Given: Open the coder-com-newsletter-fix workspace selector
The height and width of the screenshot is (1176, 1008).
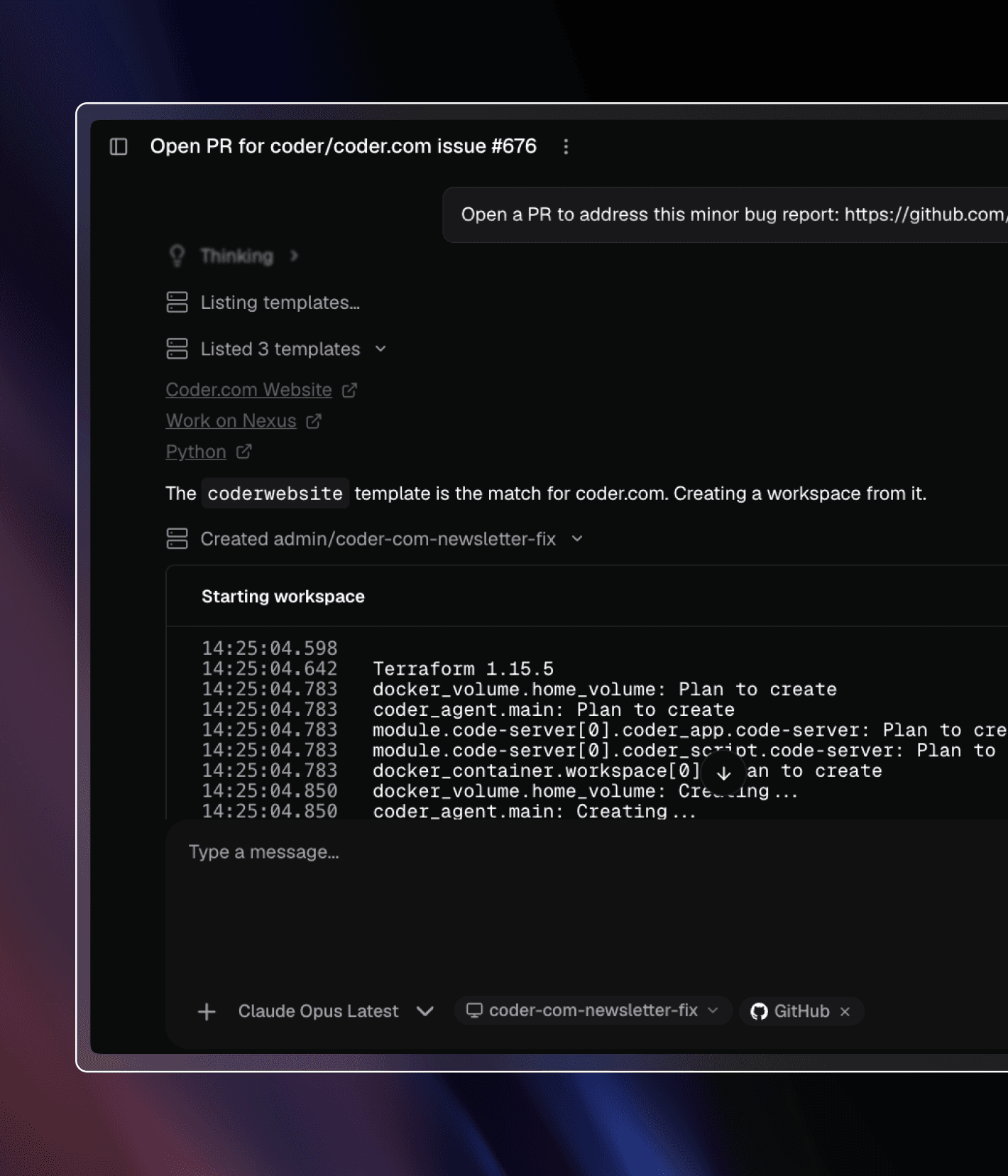Looking at the screenshot, I should pos(593,1011).
